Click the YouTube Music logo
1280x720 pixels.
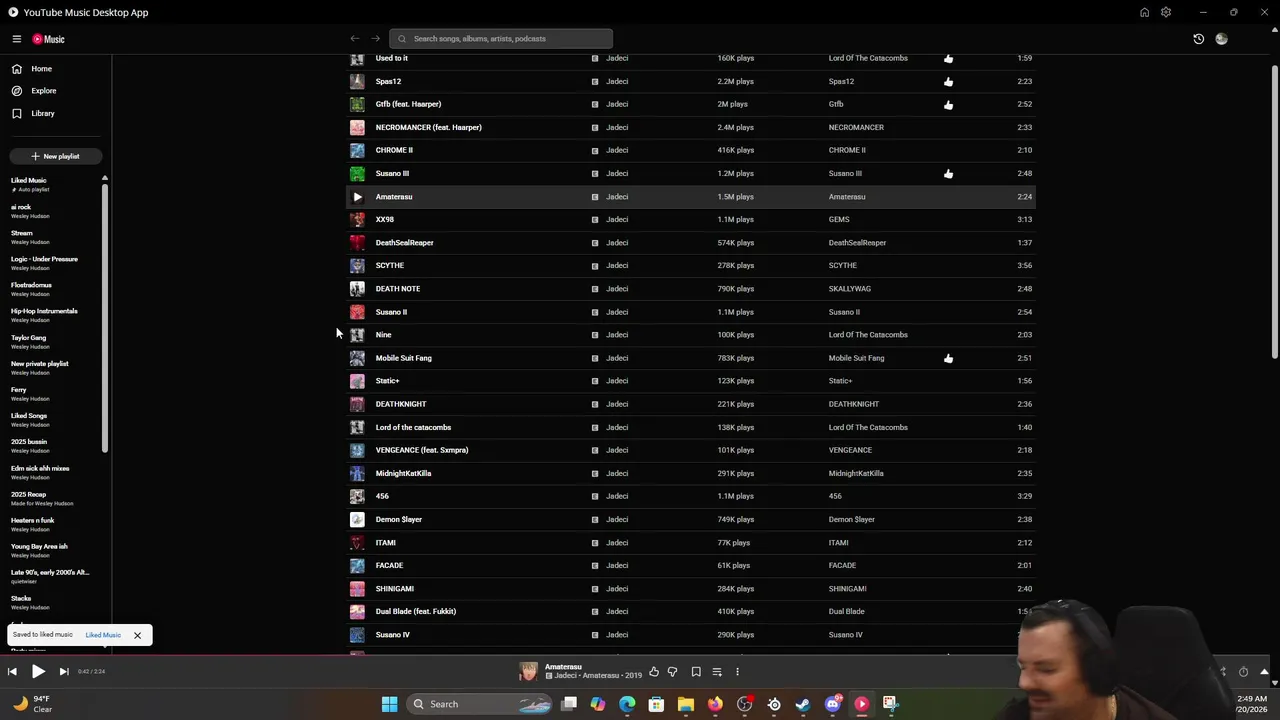click(48, 39)
